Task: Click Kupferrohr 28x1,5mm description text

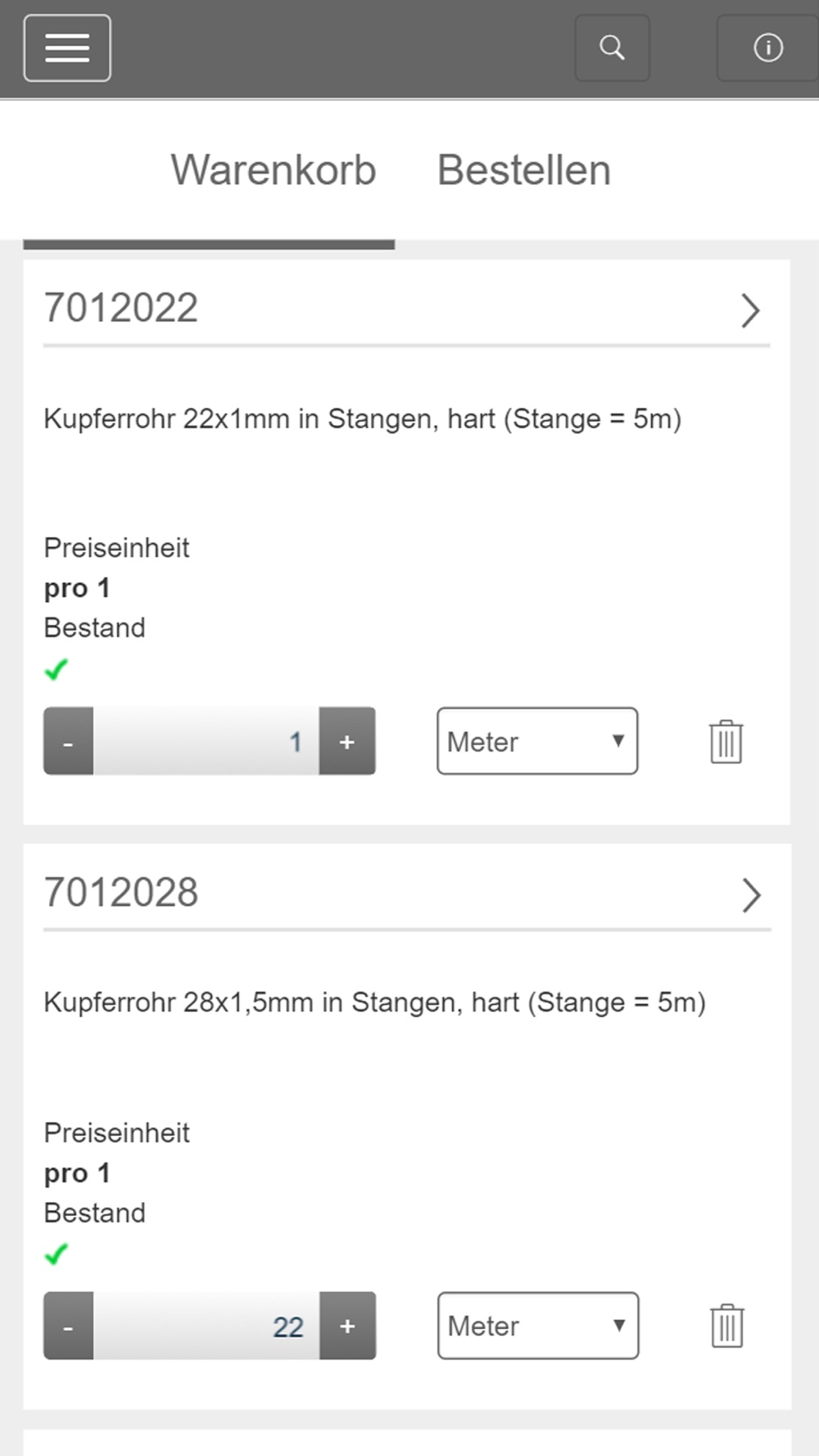Action: (x=375, y=1002)
